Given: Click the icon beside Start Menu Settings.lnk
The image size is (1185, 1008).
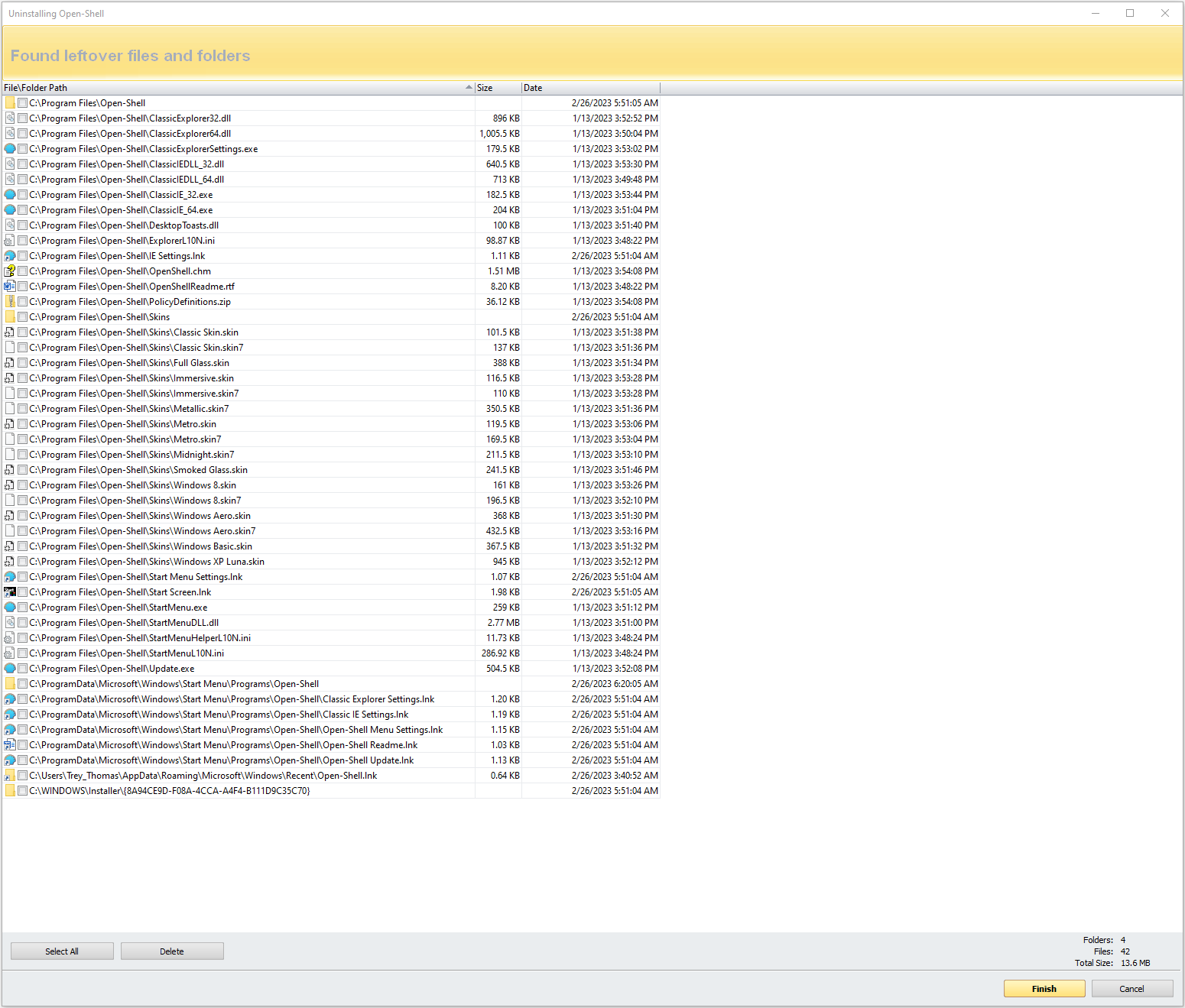Looking at the screenshot, I should click(10, 577).
